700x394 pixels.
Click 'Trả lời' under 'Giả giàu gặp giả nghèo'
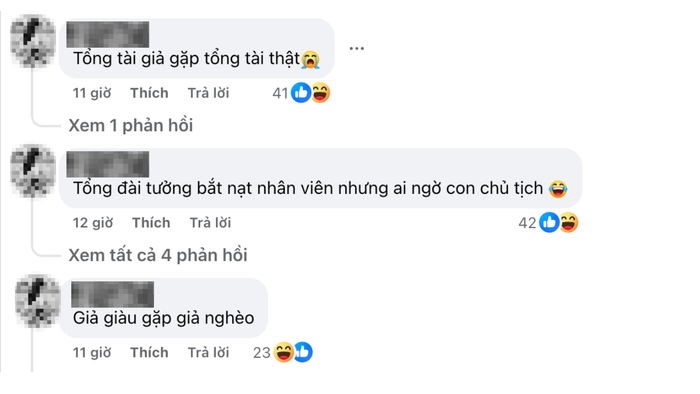click(208, 352)
